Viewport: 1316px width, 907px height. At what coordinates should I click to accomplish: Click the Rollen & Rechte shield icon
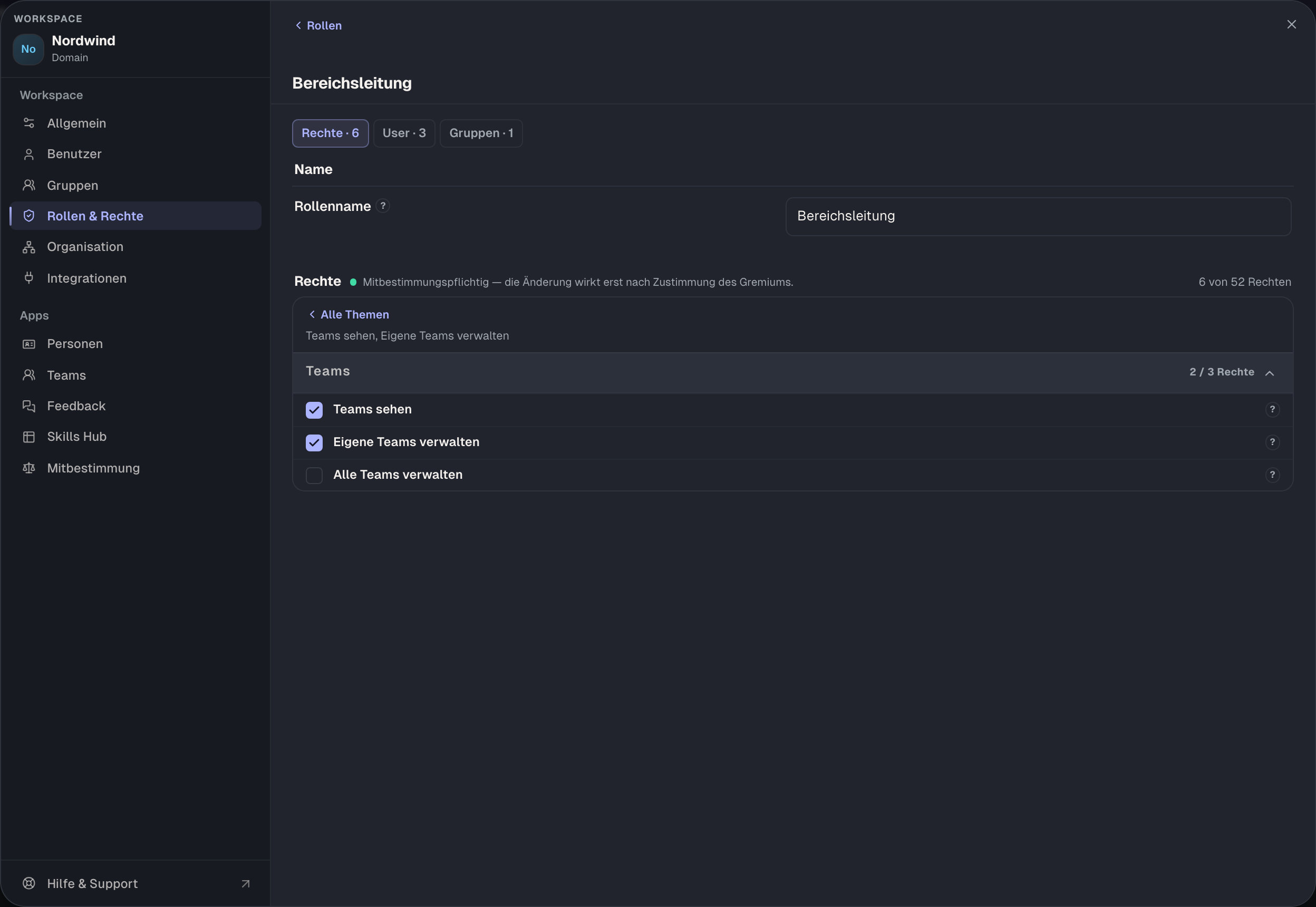[x=29, y=216]
